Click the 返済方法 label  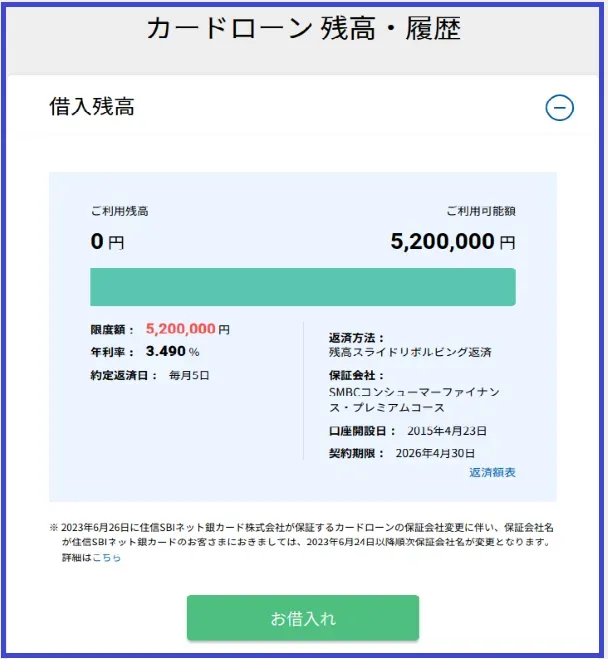pos(356,338)
